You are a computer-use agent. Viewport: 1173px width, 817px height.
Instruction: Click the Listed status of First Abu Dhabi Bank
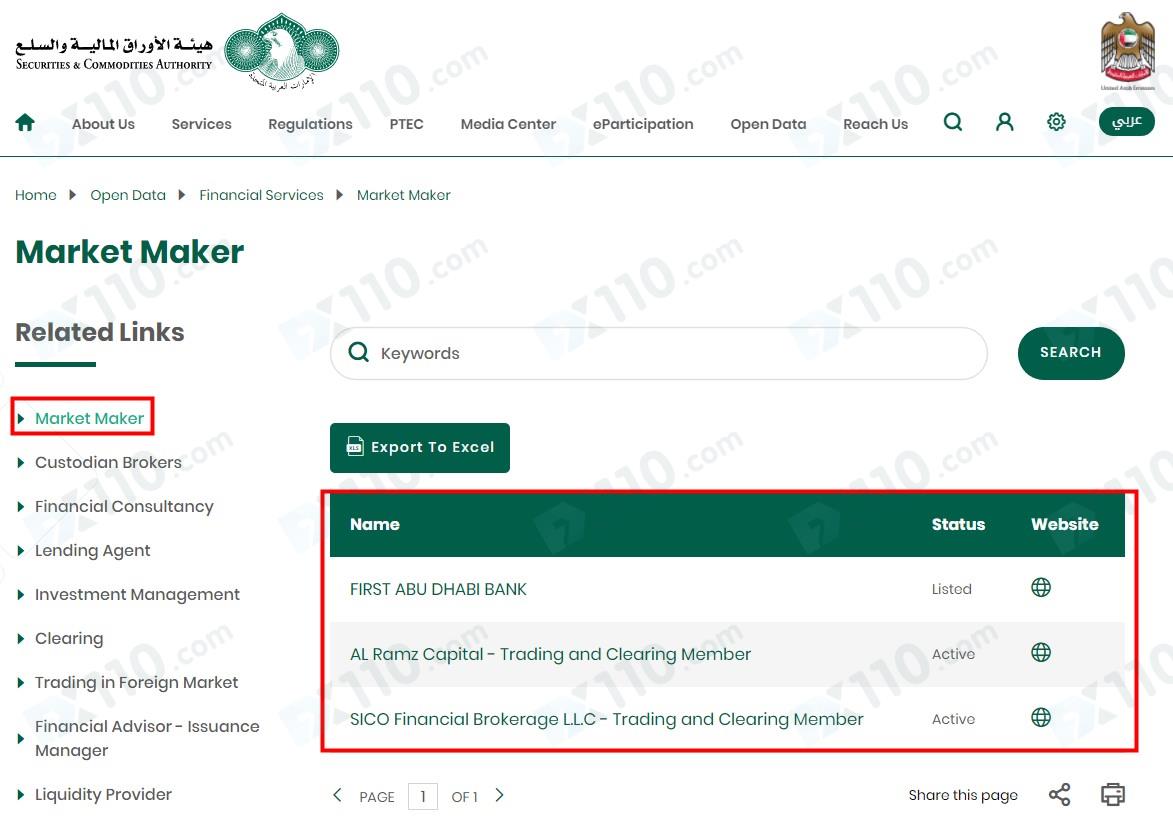point(951,590)
